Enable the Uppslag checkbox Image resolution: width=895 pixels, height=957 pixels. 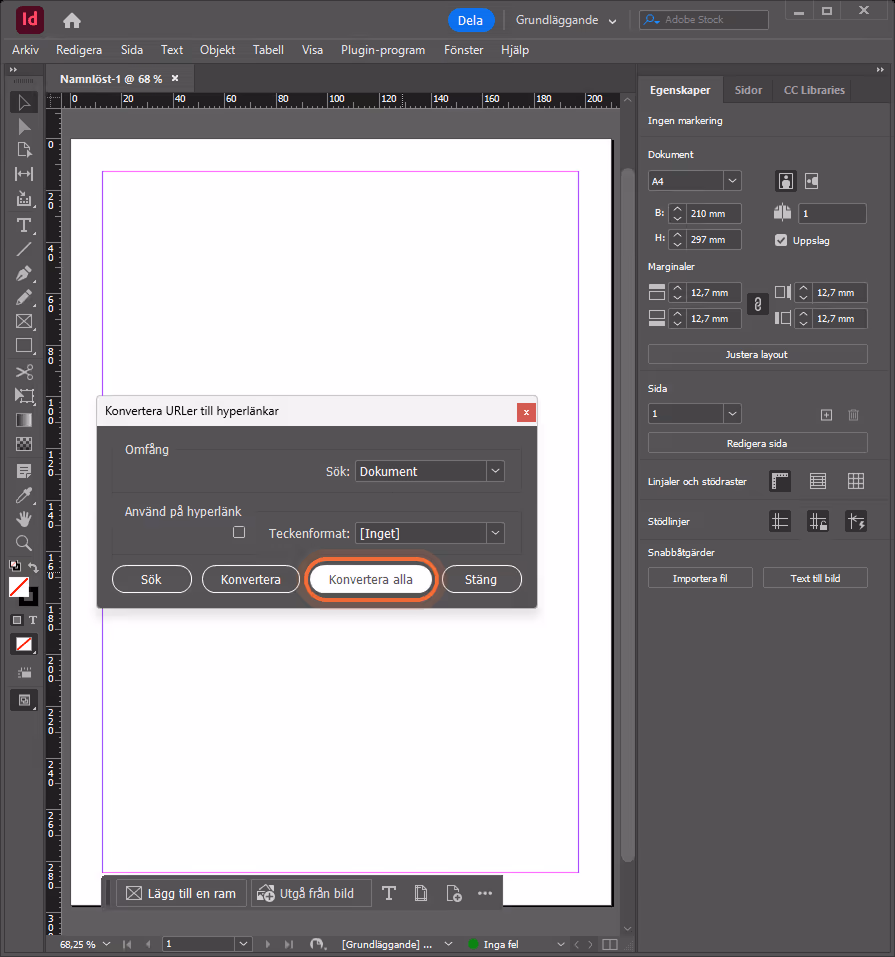pos(781,240)
